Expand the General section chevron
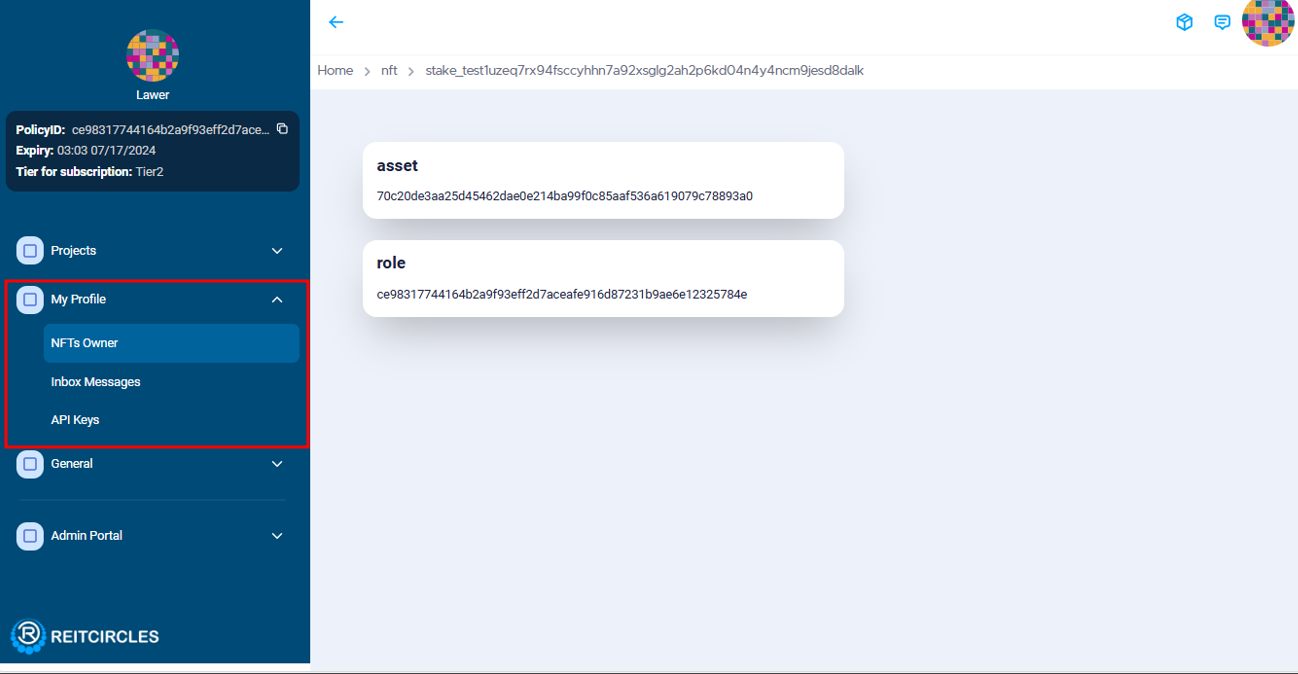 pyautogui.click(x=277, y=464)
